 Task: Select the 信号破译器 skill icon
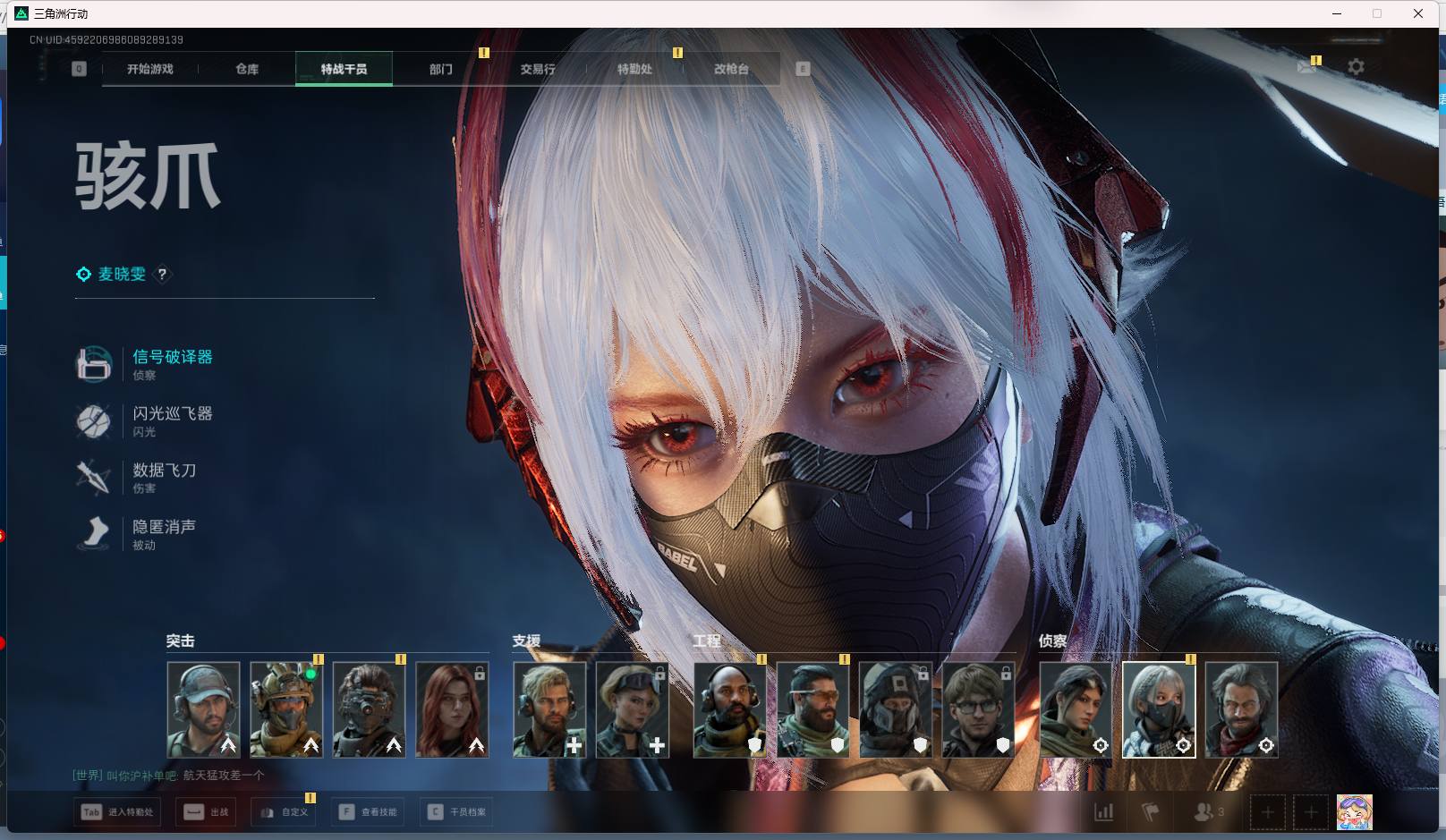tap(94, 364)
